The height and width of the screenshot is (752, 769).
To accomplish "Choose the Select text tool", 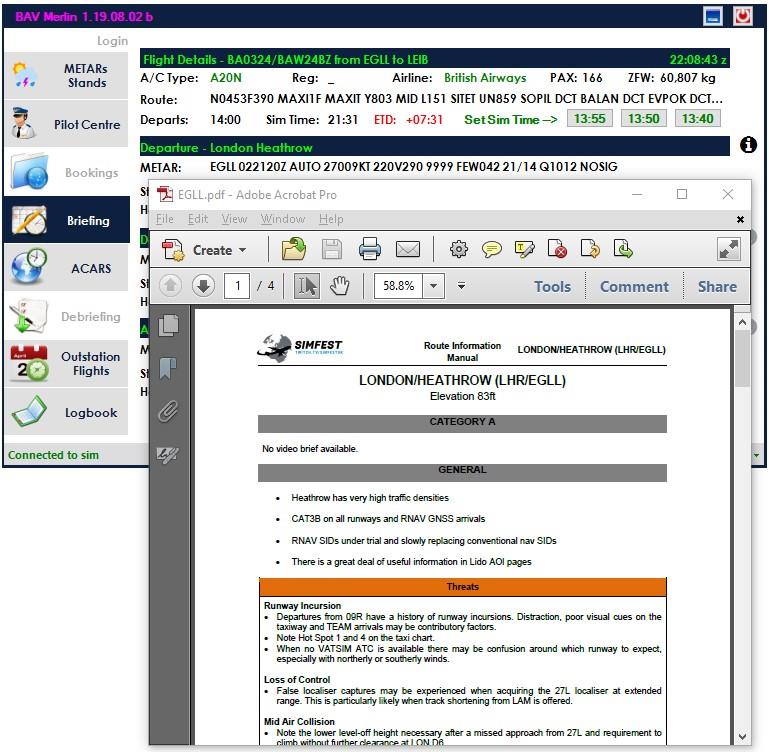I will (307, 285).
